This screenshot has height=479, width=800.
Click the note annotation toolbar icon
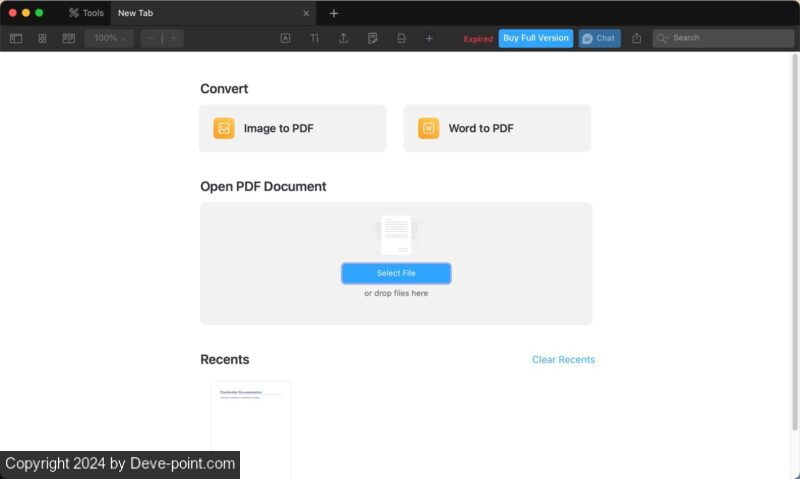tap(372, 38)
